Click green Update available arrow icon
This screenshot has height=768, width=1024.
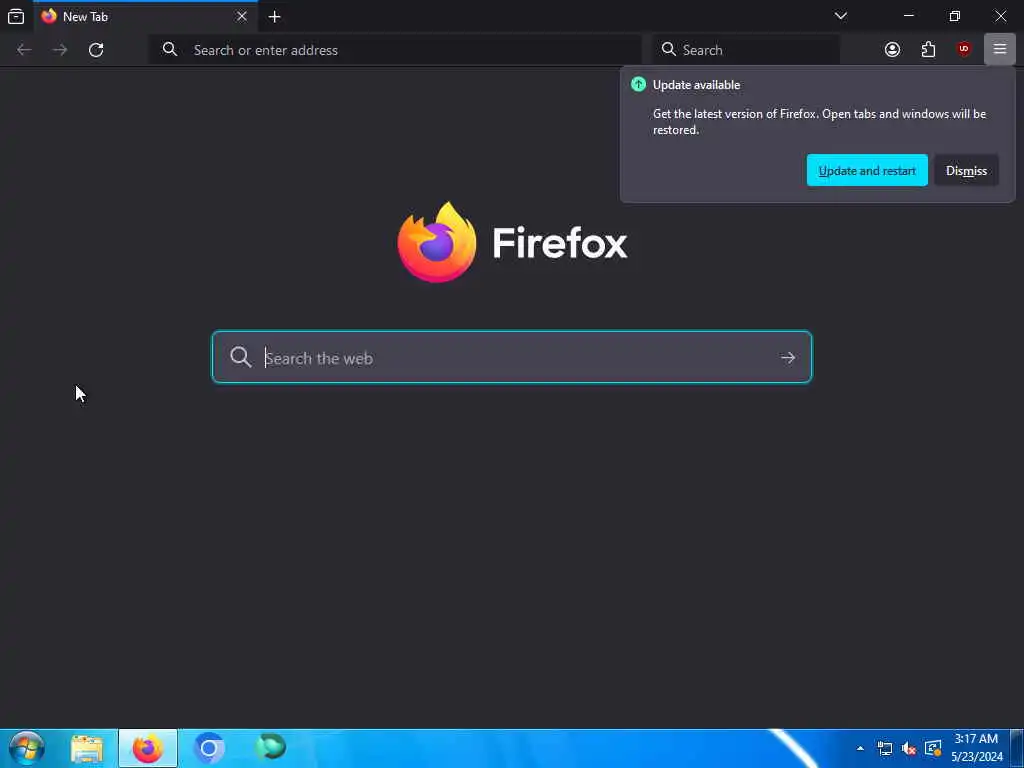[638, 84]
